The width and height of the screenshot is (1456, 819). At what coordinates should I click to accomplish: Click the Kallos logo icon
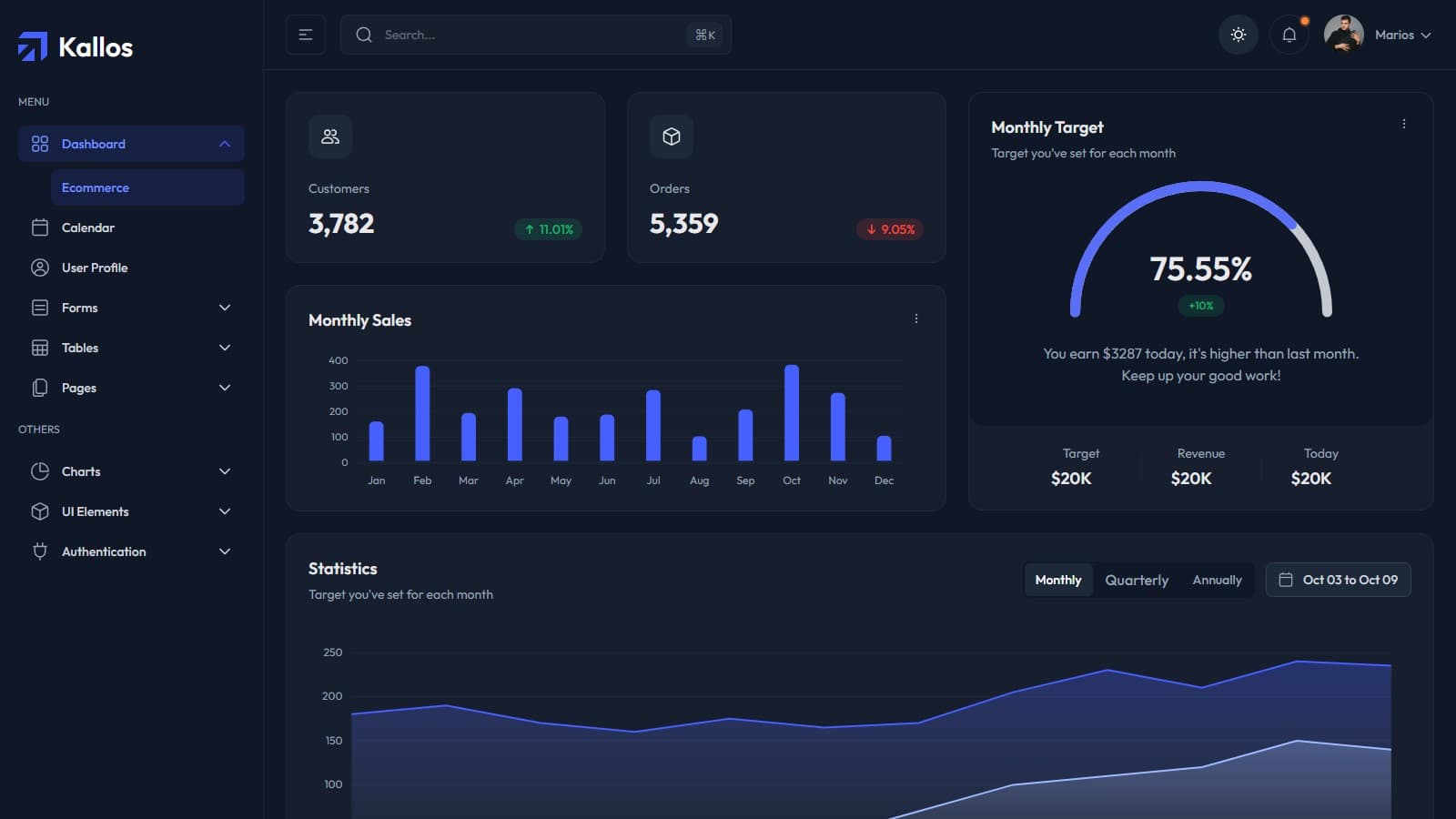click(x=33, y=46)
